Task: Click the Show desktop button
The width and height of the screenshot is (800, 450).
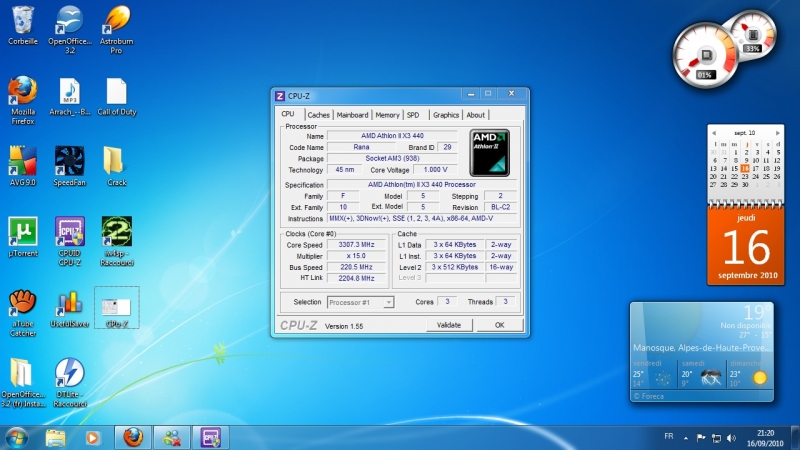Action: pyautogui.click(x=795, y=438)
